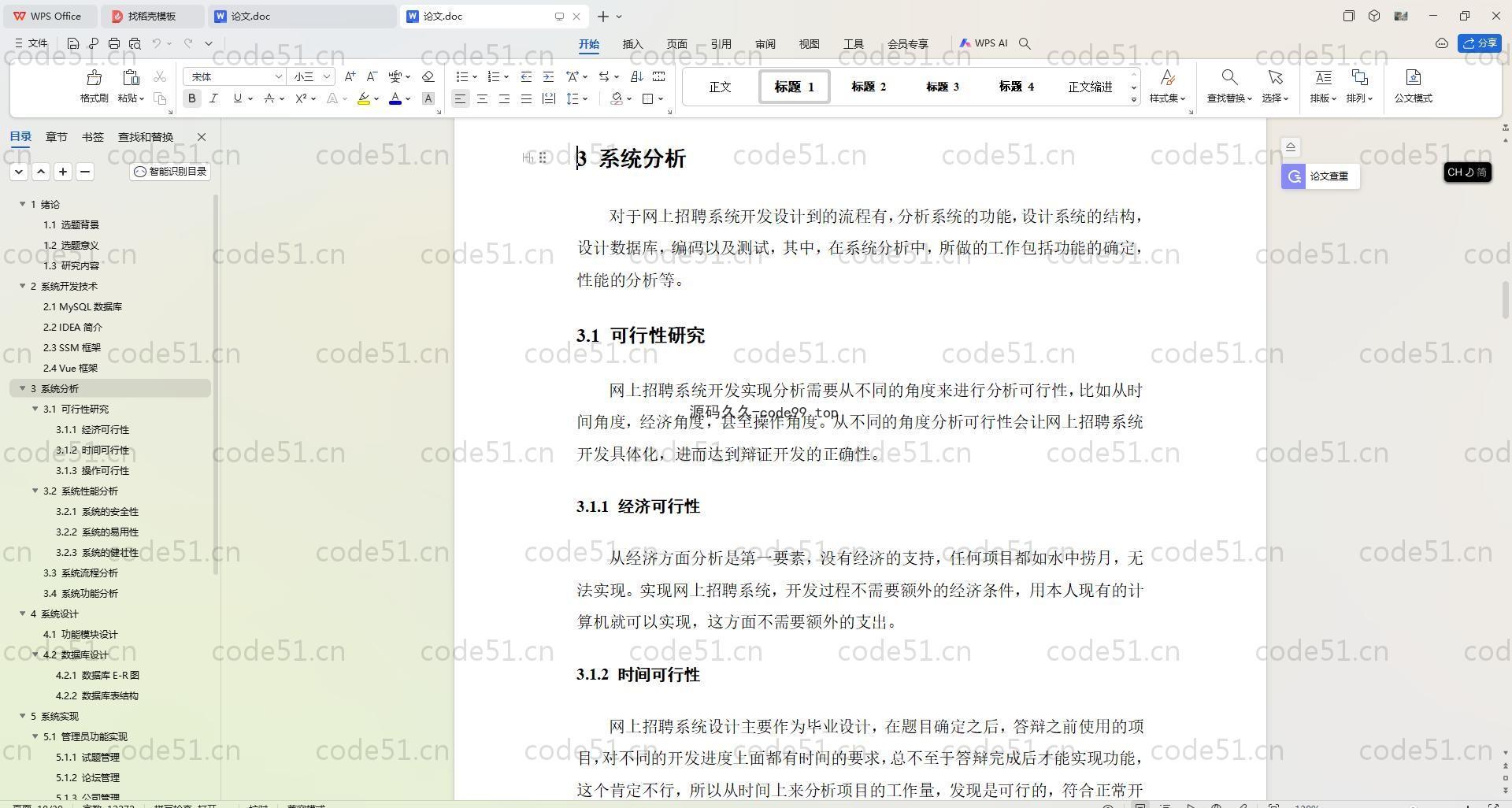Click the WPS AI button
Image resolution: width=1512 pixels, height=808 pixels.
tap(984, 43)
